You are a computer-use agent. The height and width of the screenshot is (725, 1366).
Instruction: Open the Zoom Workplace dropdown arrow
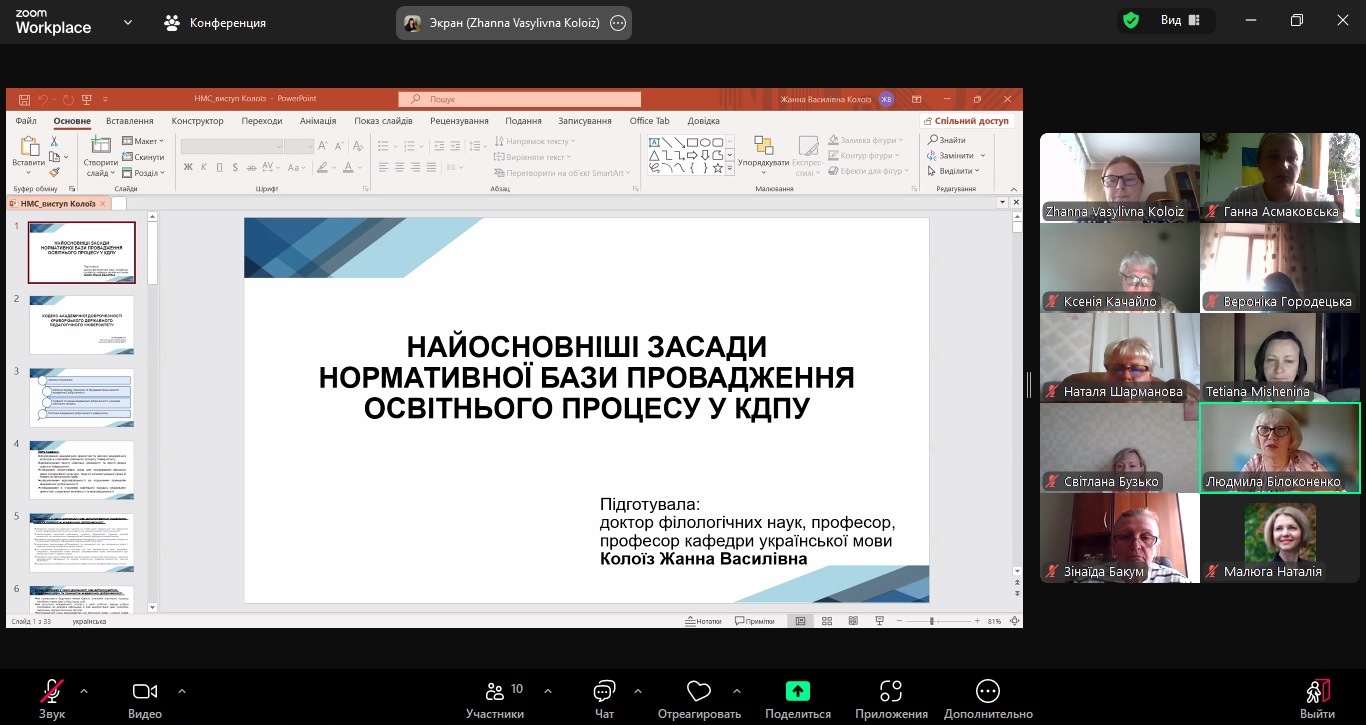(x=128, y=22)
